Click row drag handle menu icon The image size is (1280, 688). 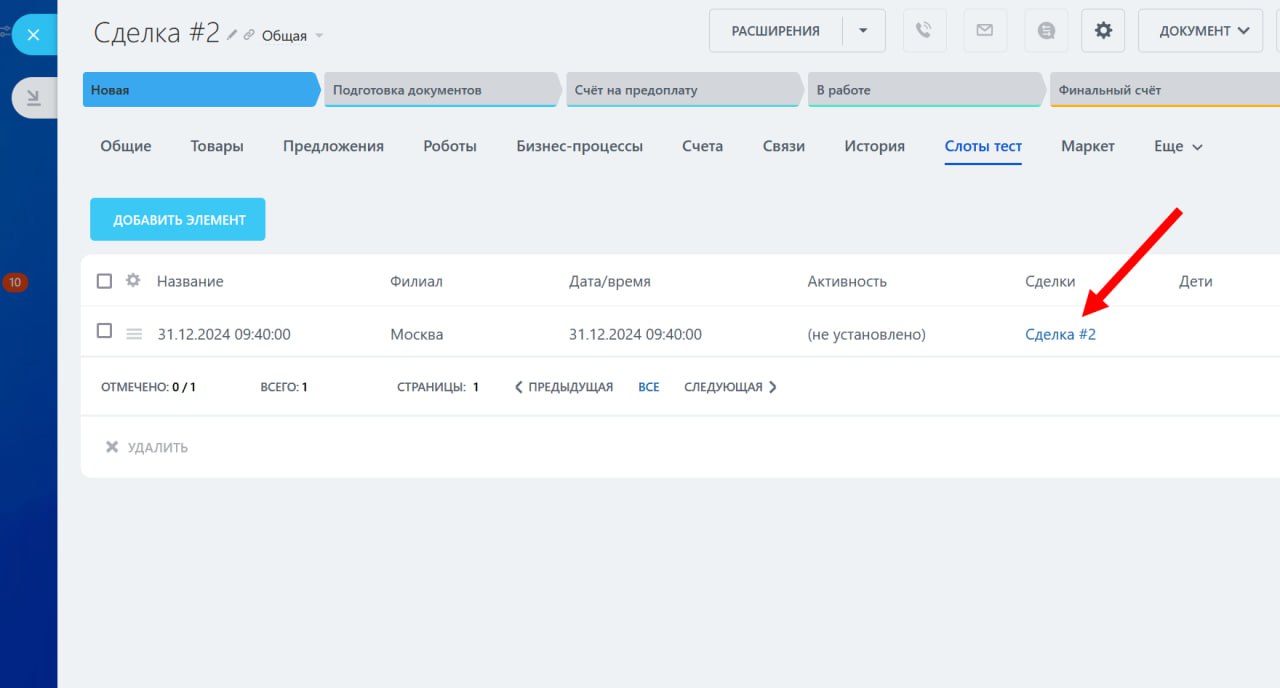pyautogui.click(x=134, y=334)
